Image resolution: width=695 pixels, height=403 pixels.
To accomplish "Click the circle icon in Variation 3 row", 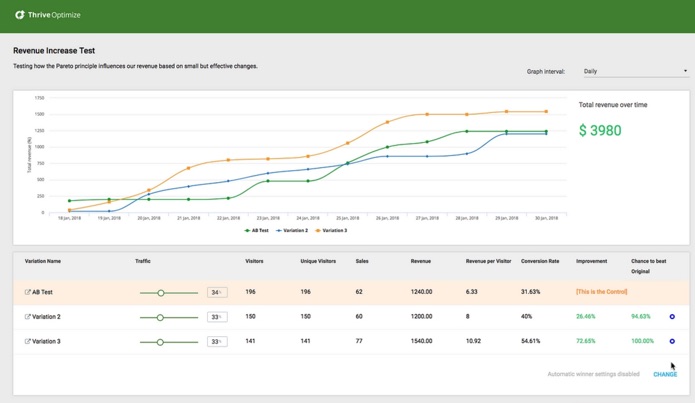I will [672, 341].
